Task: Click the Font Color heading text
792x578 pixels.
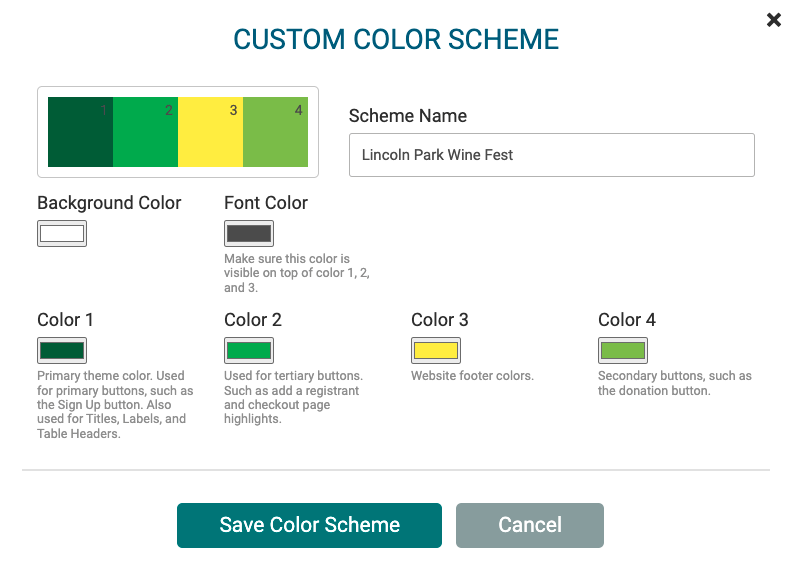Action: pos(265,203)
